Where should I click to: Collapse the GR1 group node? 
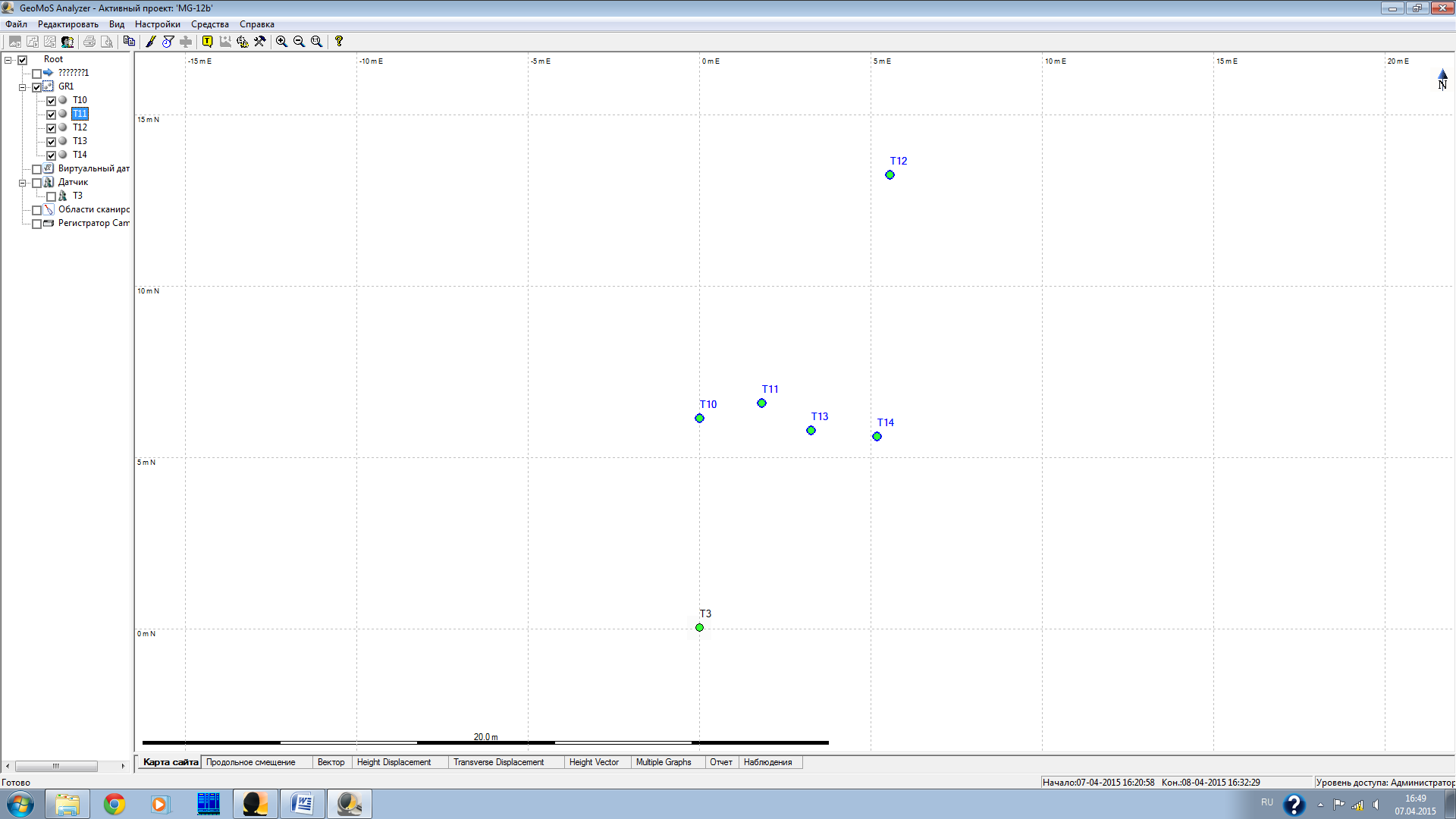pyautogui.click(x=23, y=87)
